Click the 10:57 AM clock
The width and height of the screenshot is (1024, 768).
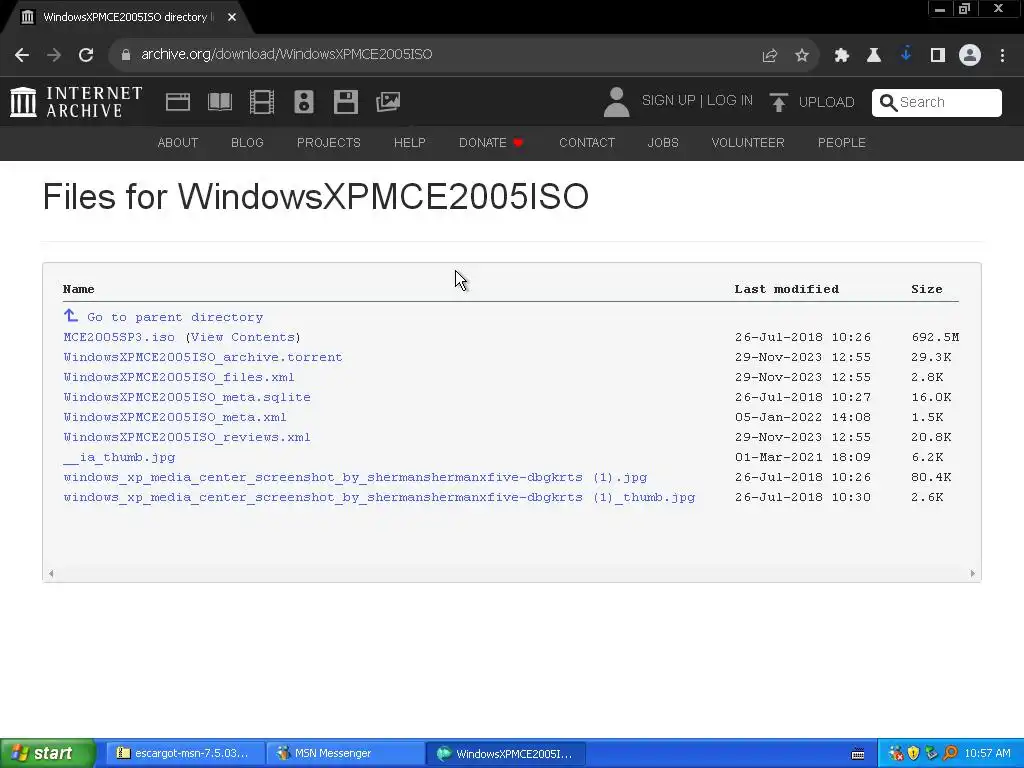pos(987,754)
